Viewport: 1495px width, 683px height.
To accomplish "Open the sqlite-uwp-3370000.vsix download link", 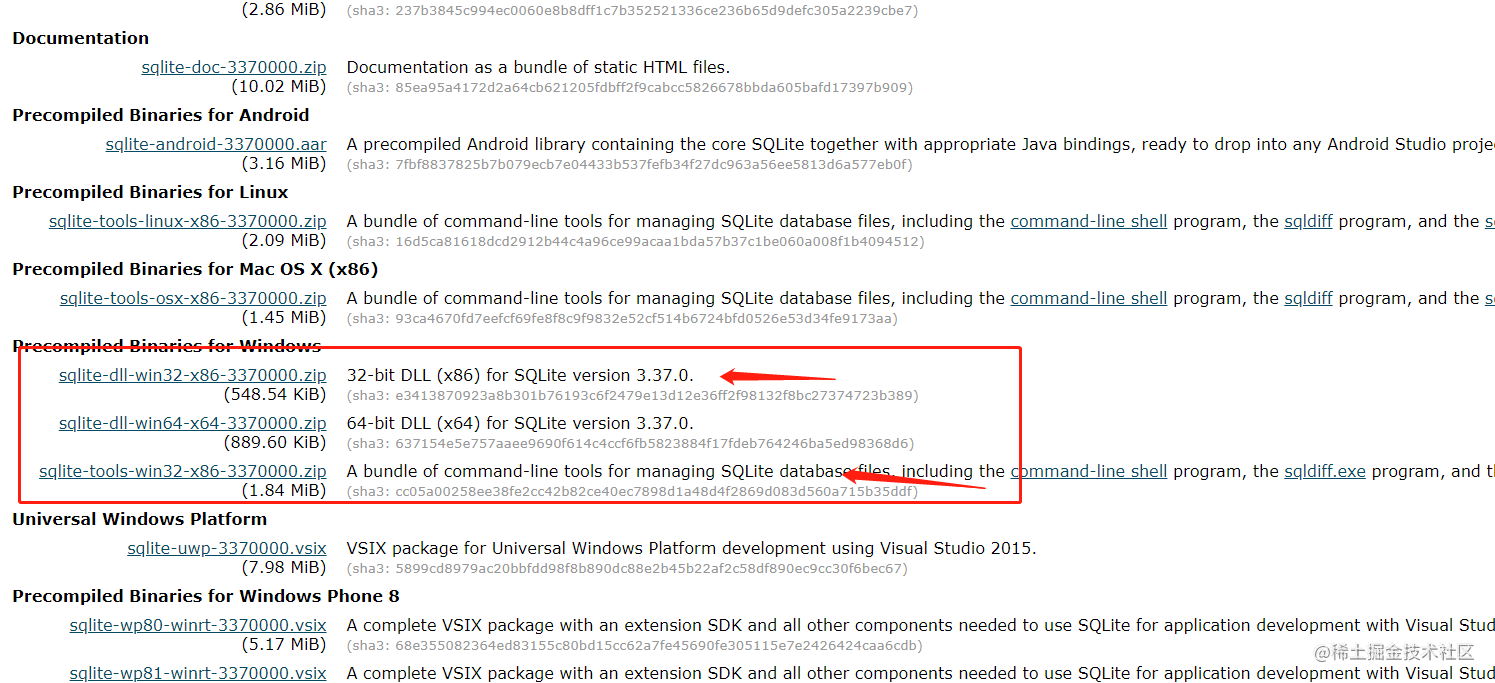I will click(x=226, y=548).
